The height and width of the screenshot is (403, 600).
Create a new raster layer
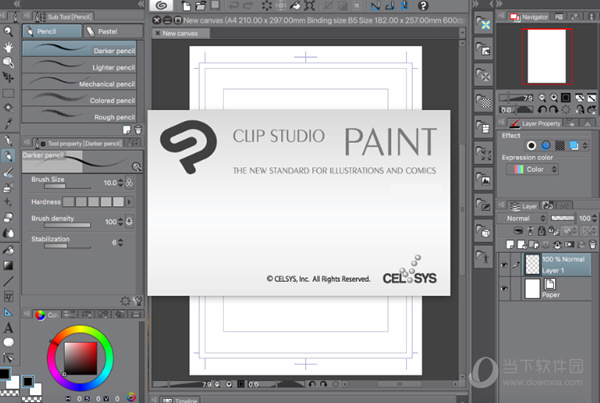[x=510, y=244]
